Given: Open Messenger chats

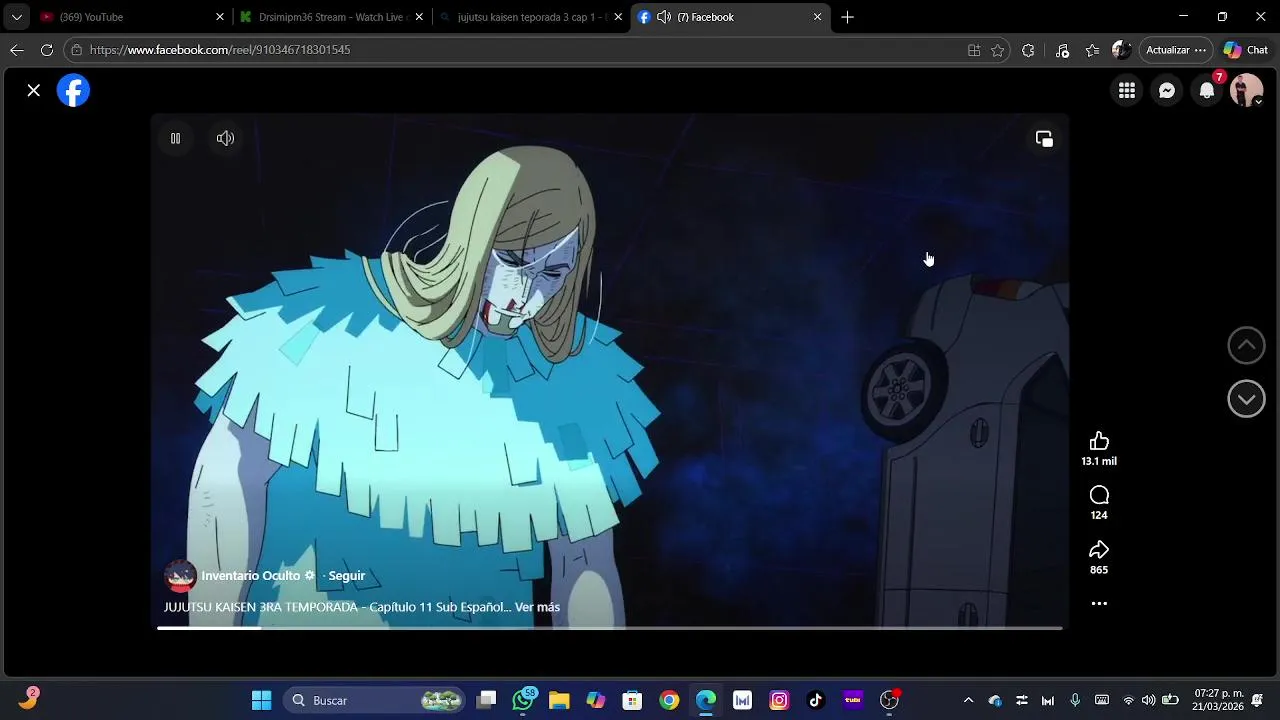Looking at the screenshot, I should click(x=1167, y=91).
